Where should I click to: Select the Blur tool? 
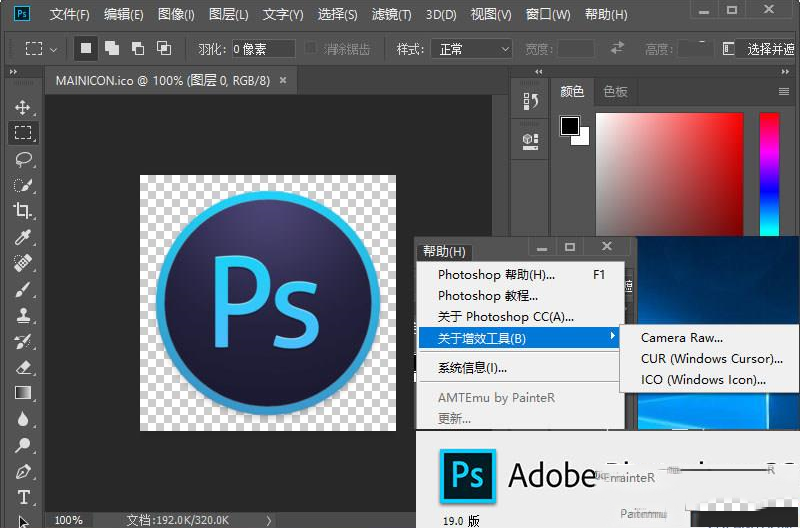point(22,419)
